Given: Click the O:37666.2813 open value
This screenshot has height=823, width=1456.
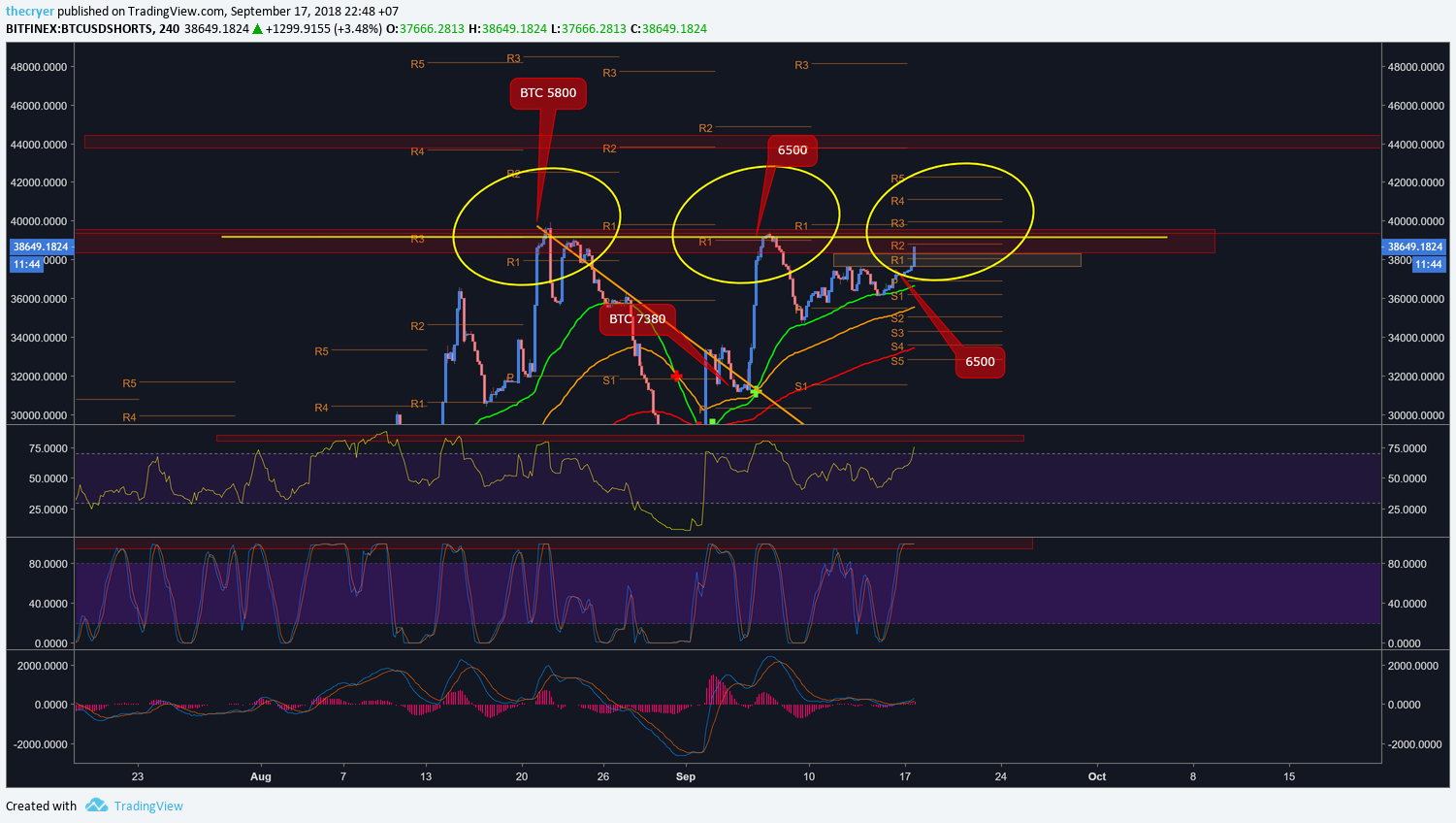Looking at the screenshot, I should [426, 29].
